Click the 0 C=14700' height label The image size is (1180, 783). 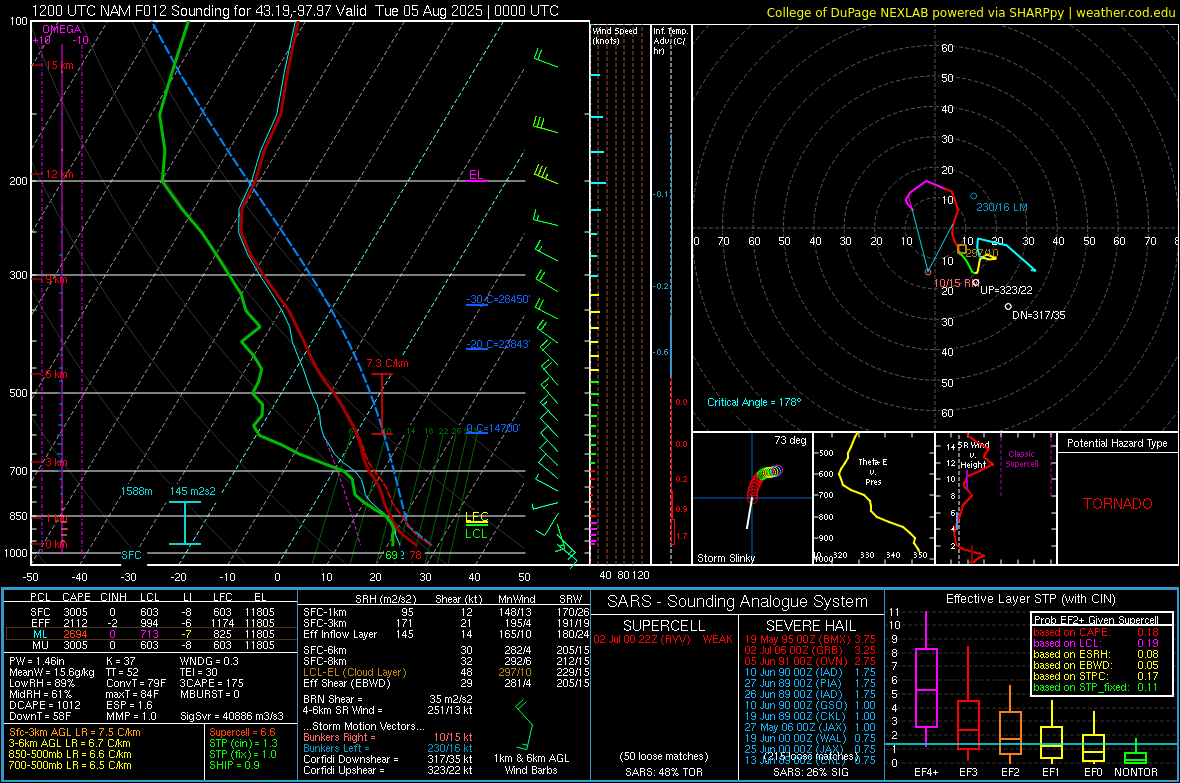pos(493,428)
